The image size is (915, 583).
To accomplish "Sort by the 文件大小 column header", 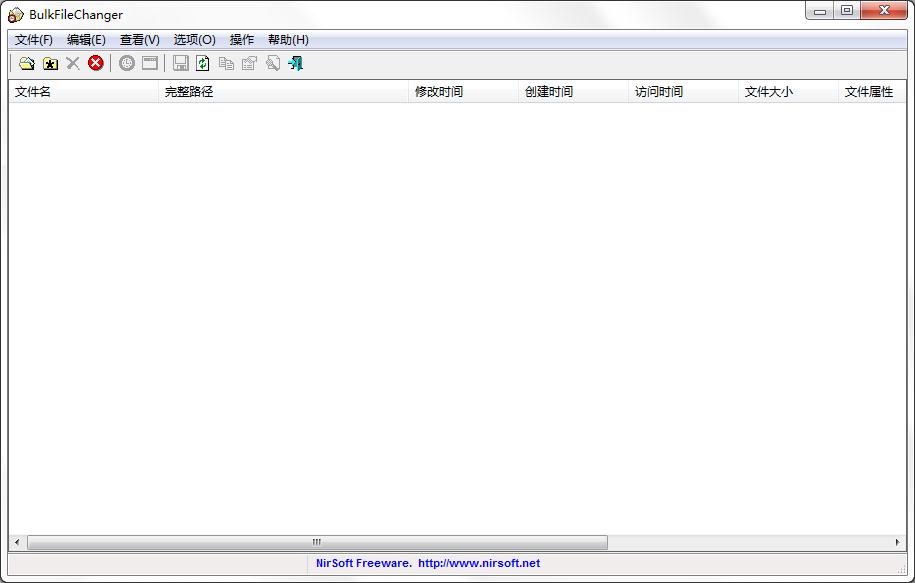I will pos(768,91).
